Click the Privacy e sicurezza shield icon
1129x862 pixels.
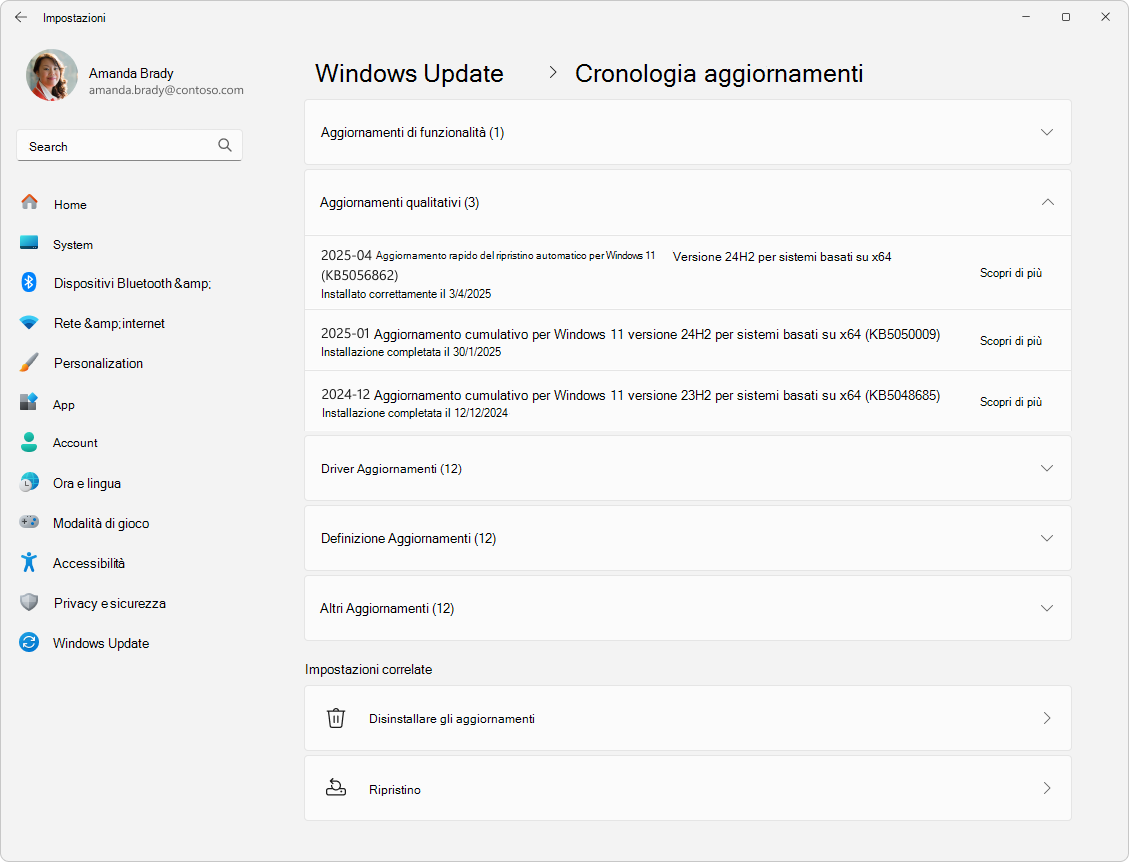29,602
